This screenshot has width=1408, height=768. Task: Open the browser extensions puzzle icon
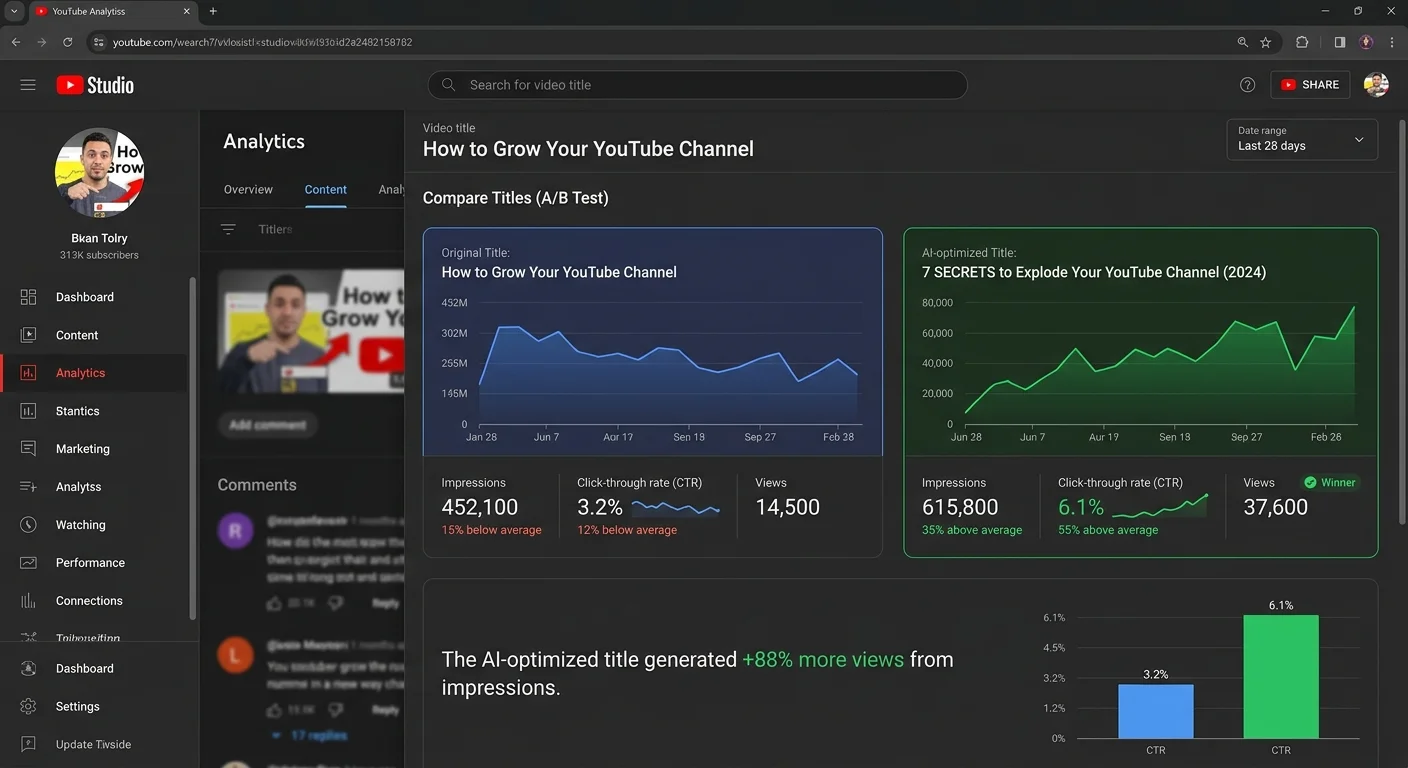tap(1302, 42)
